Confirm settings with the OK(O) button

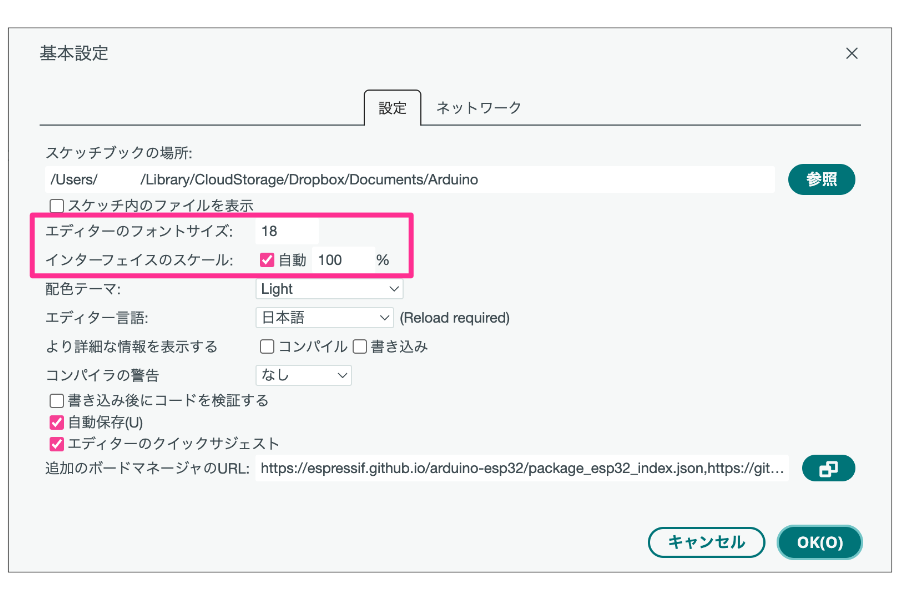pos(820,543)
